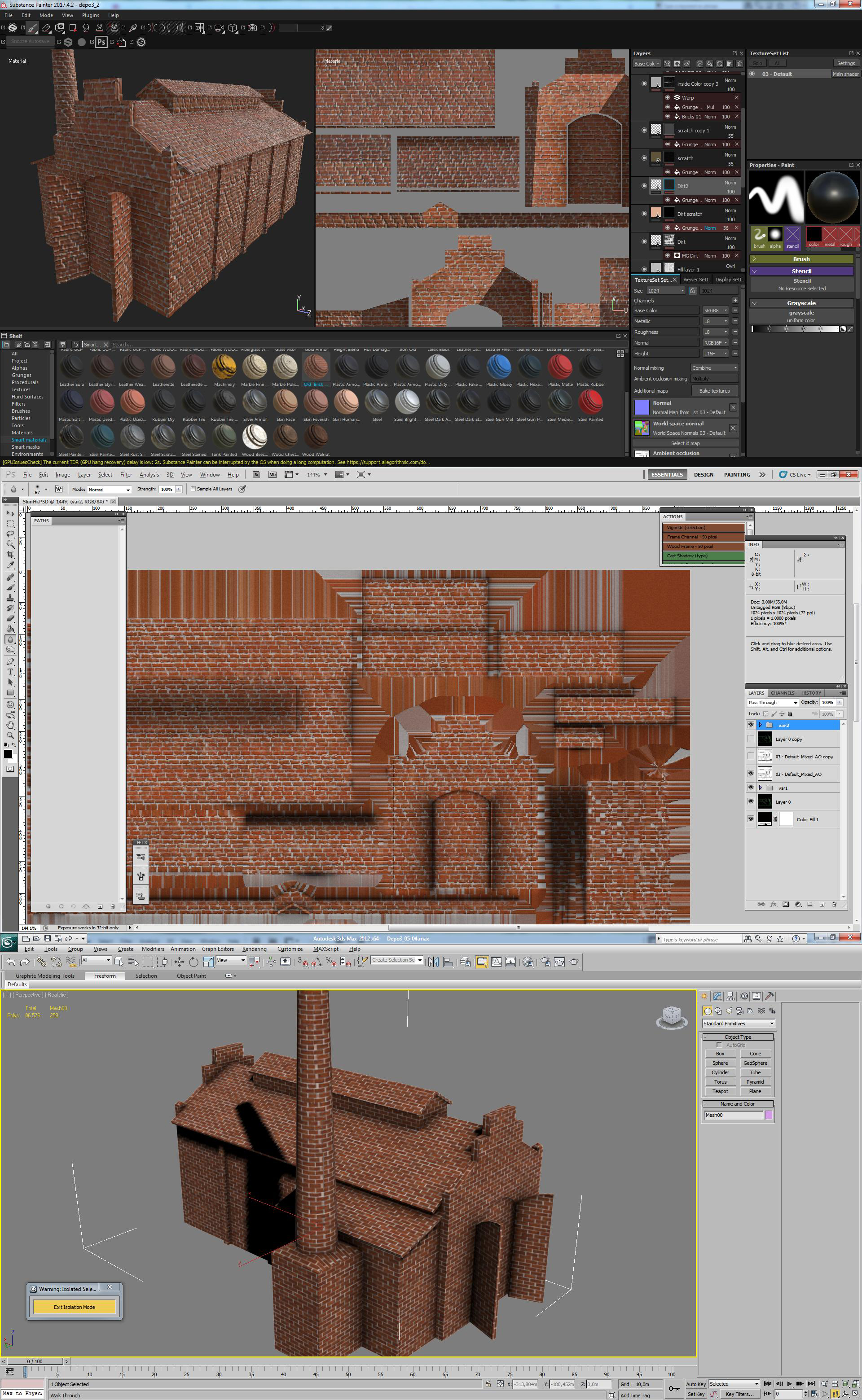Click the ESSENTIALS workspace button

point(667,475)
